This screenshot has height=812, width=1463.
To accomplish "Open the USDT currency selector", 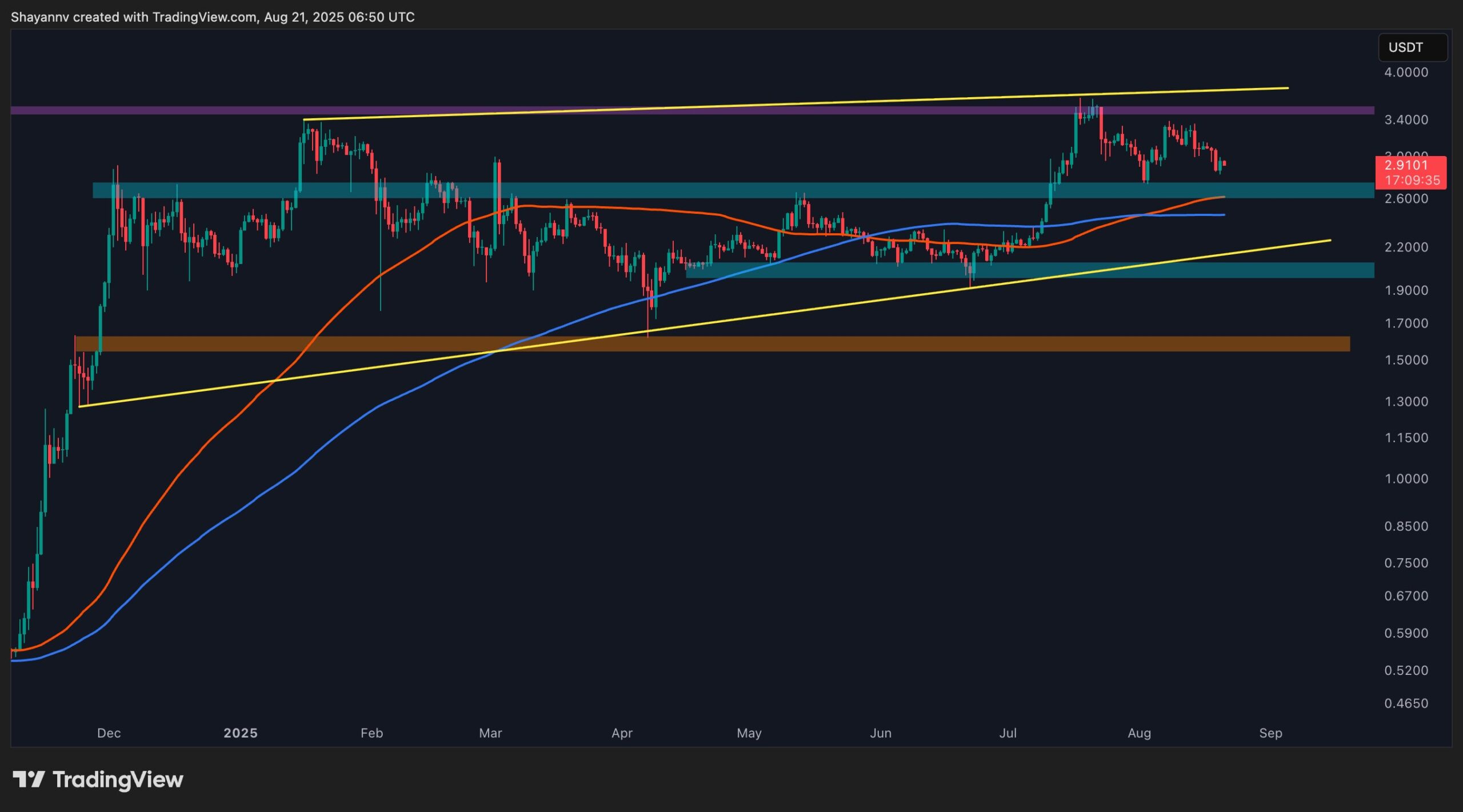I will pyautogui.click(x=1413, y=47).
